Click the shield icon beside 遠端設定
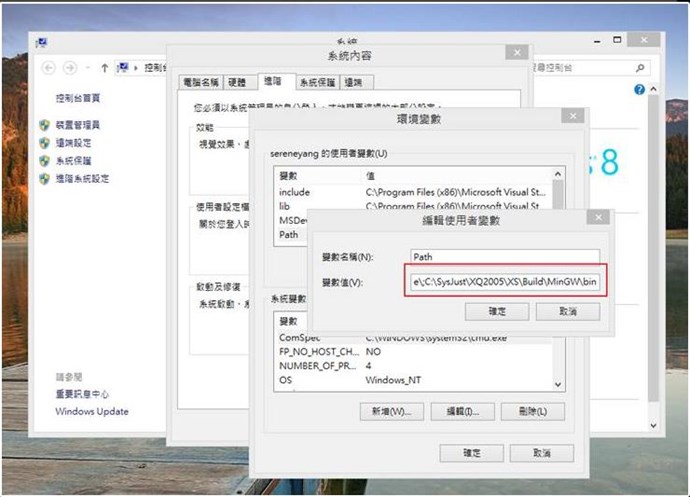Image resolution: width=690 pixels, height=497 pixels. 44,143
